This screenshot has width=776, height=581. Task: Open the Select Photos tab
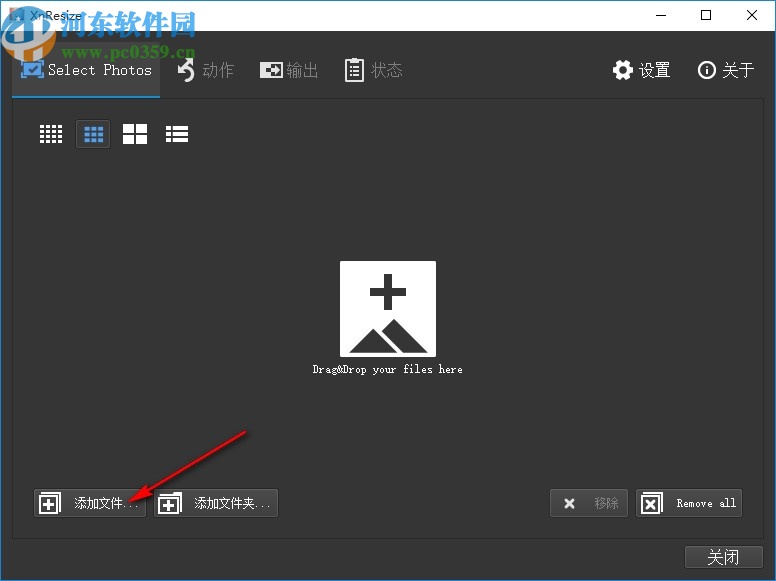point(86,70)
